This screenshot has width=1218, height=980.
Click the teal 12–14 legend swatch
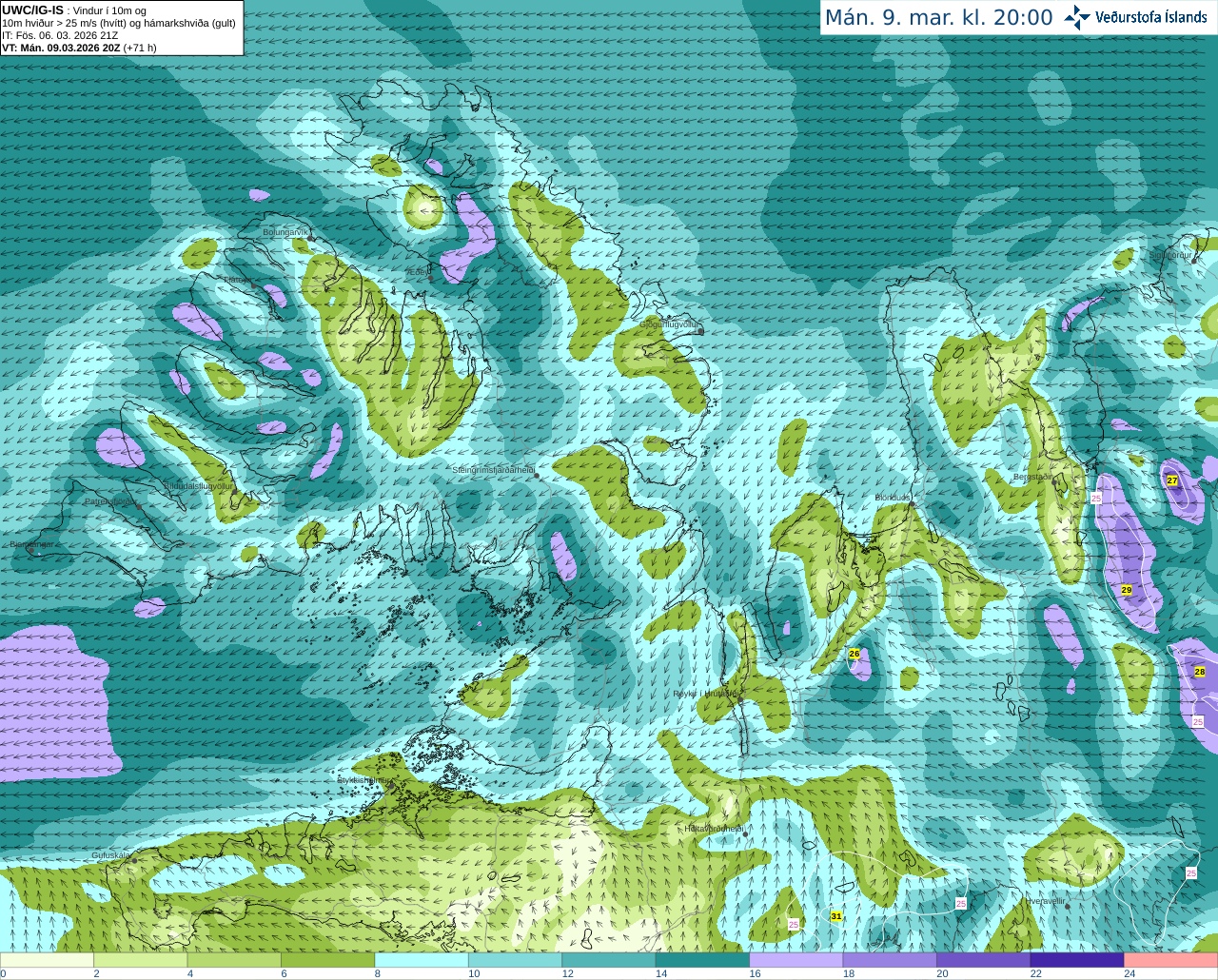(609, 960)
